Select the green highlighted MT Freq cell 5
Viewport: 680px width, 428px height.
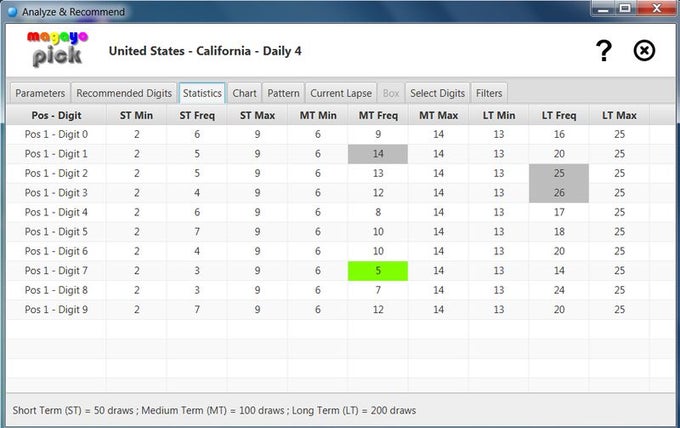coord(378,271)
